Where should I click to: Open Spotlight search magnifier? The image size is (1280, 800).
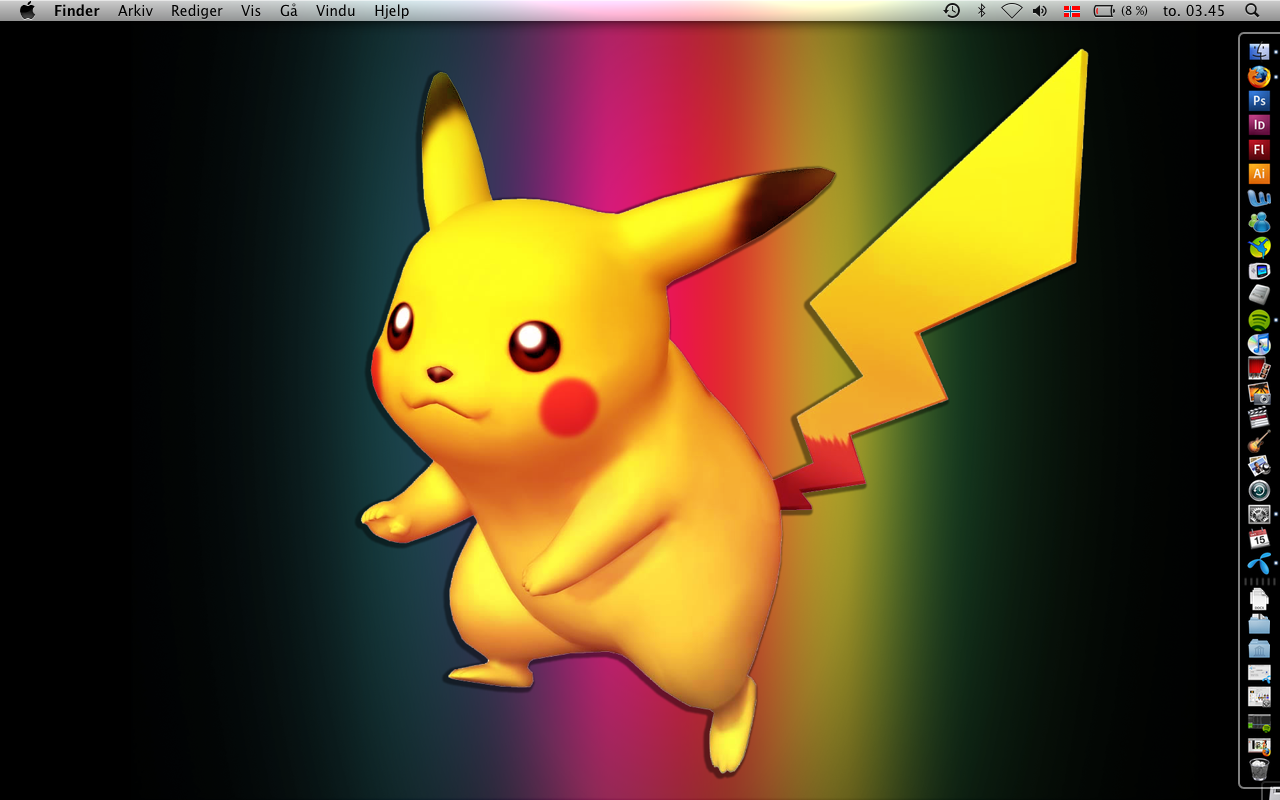pos(1252,11)
